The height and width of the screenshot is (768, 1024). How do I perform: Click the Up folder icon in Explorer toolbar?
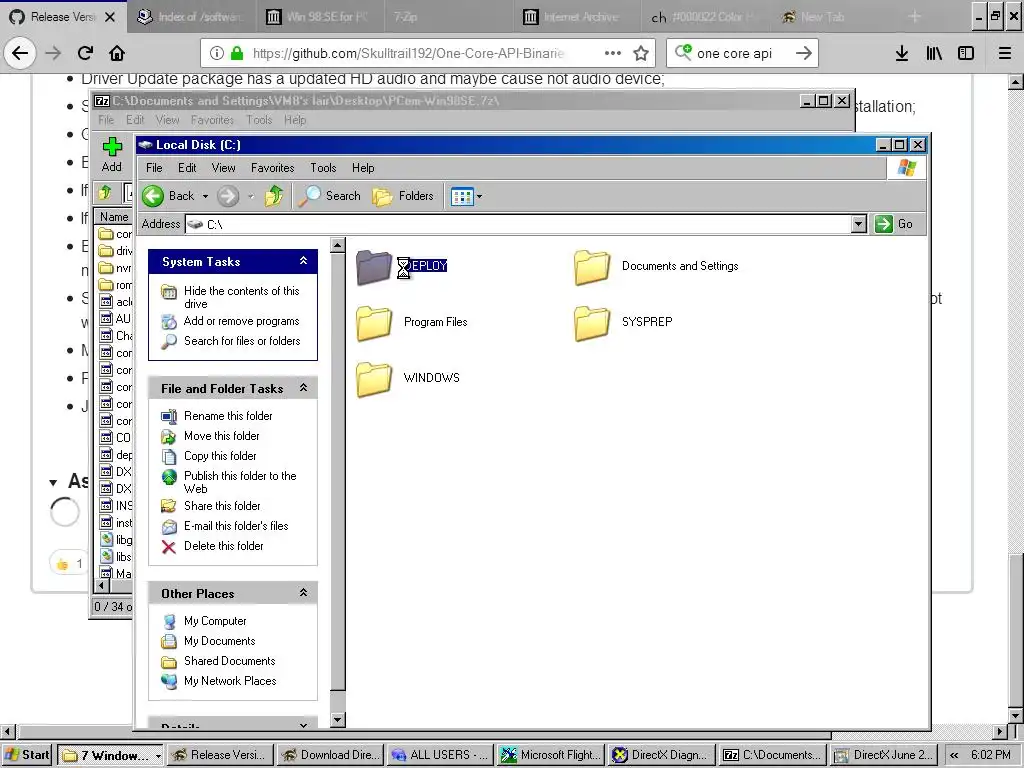pyautogui.click(x=274, y=196)
